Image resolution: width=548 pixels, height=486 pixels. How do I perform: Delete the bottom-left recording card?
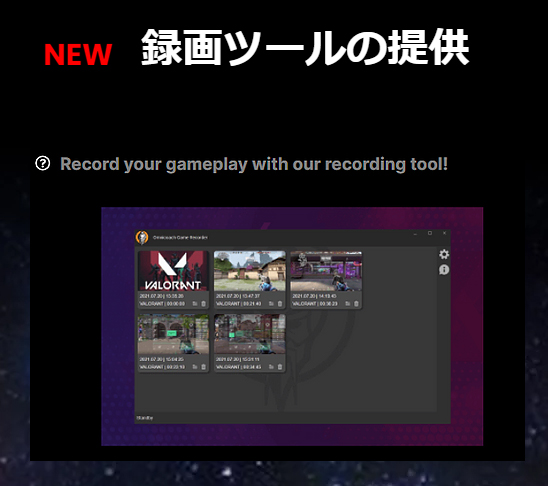pyautogui.click(x=204, y=367)
